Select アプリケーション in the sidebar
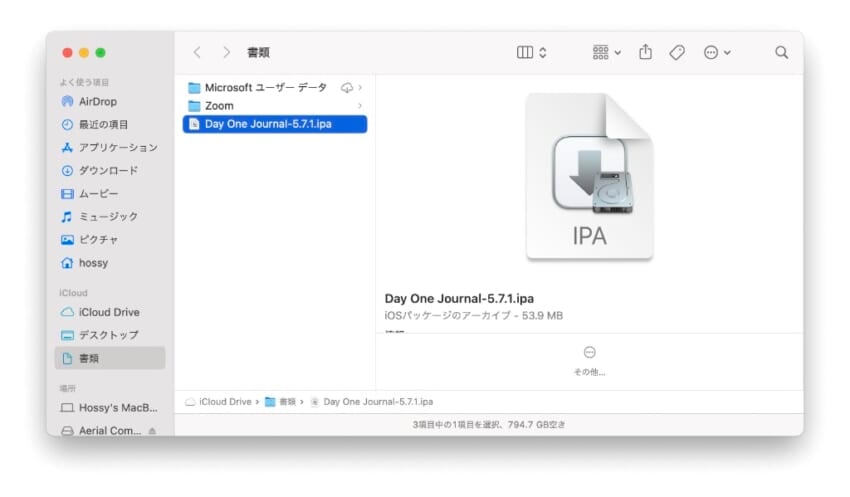This screenshot has width=850, height=497. coord(118,147)
